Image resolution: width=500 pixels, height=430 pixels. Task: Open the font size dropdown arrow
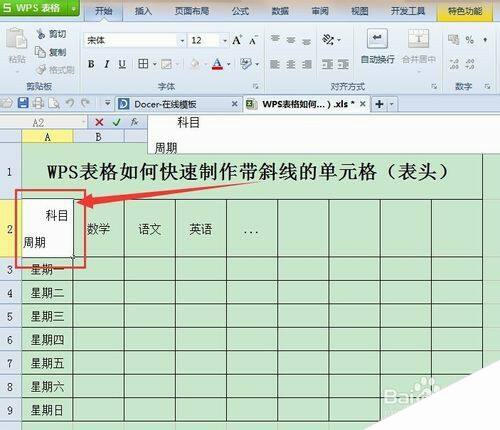pos(225,41)
